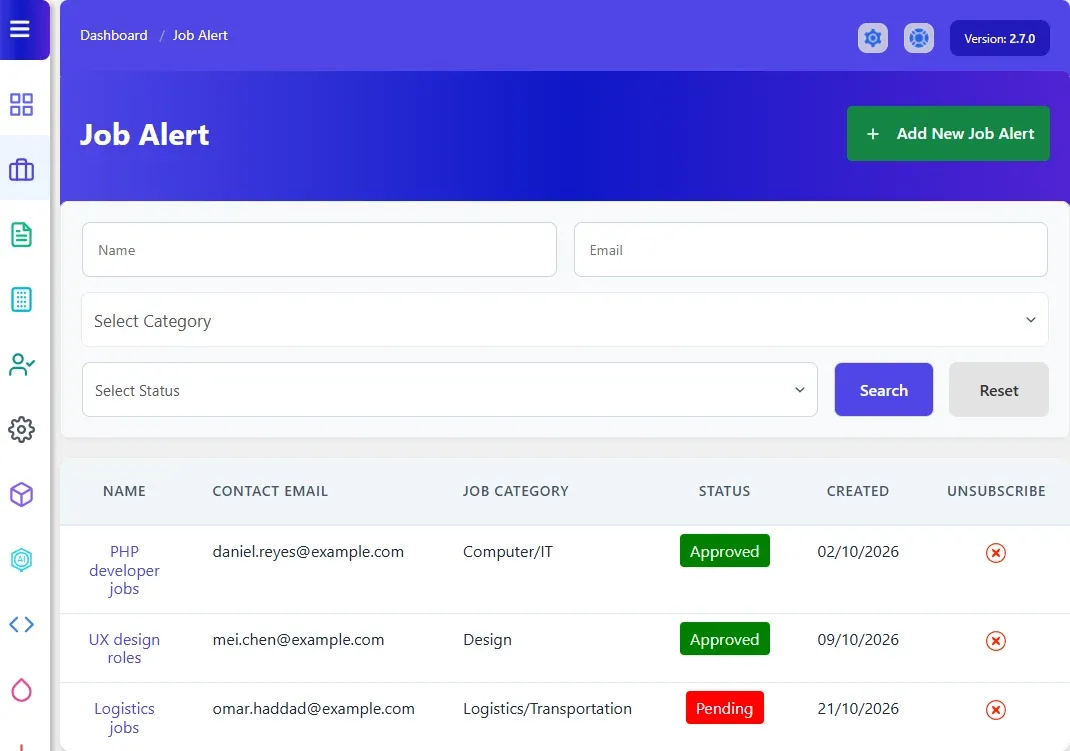Open the user check icon in sidebar
Screen dimensions: 1070x751
(x=21, y=365)
